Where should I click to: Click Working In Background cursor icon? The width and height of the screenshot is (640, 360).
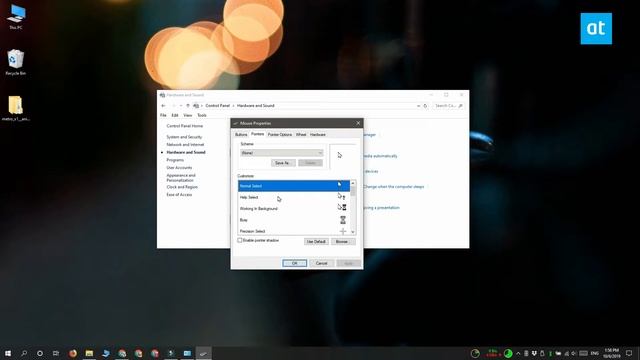coord(342,208)
